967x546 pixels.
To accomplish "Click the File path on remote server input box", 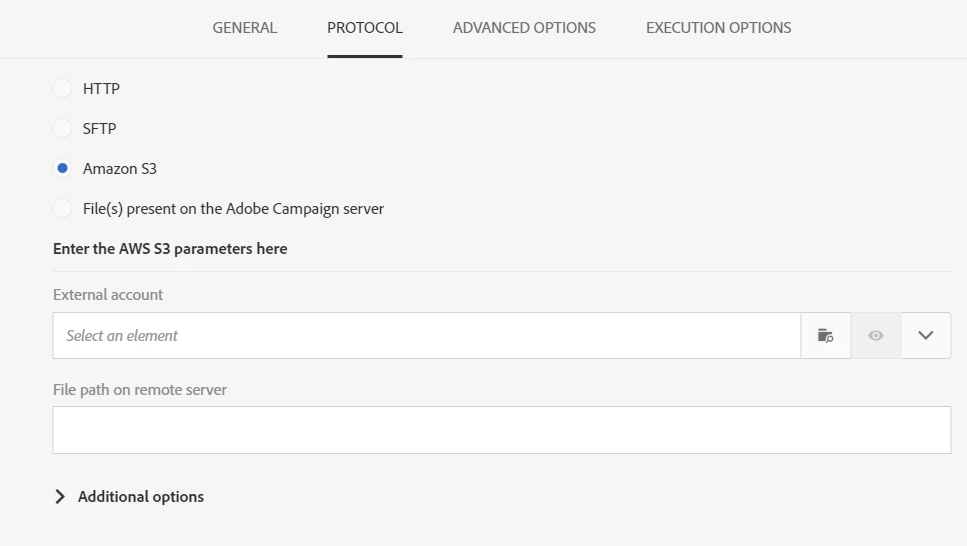I will 501,430.
